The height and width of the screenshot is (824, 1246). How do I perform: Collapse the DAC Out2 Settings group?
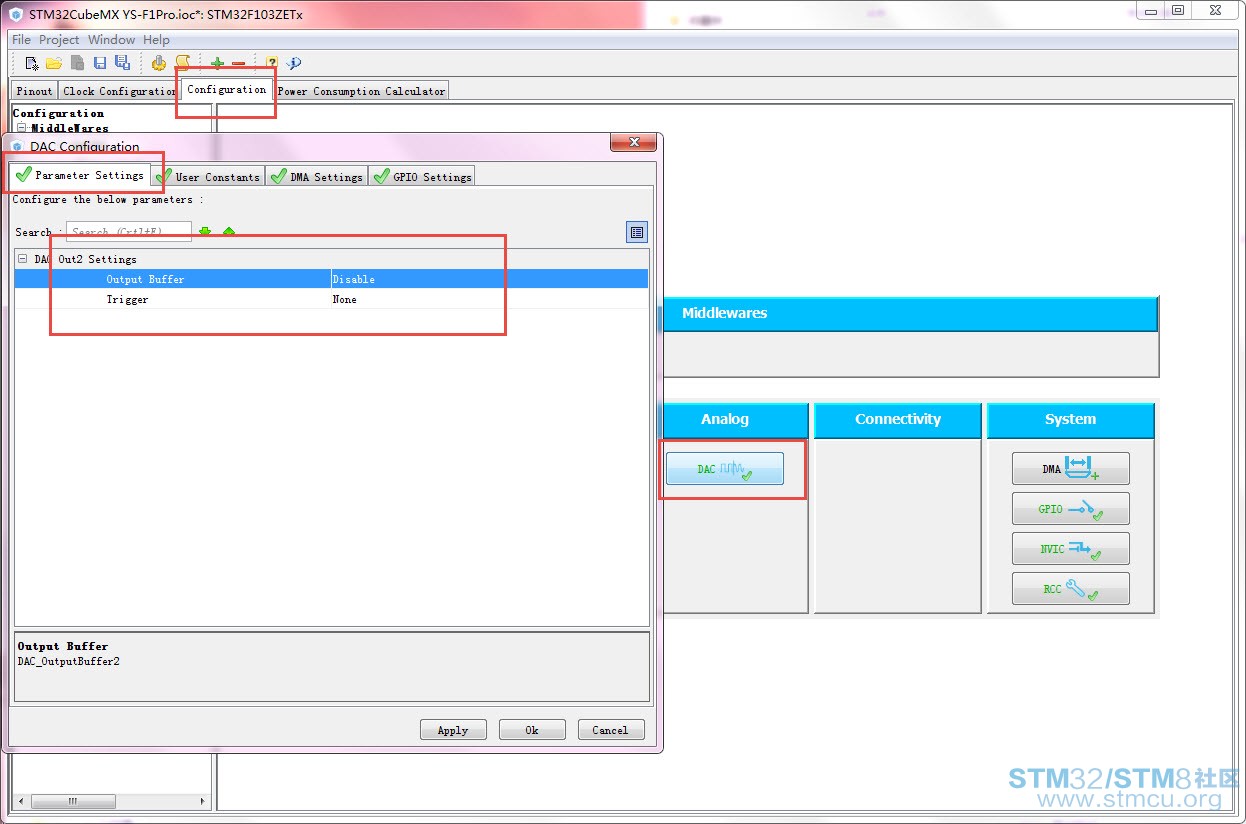22,259
